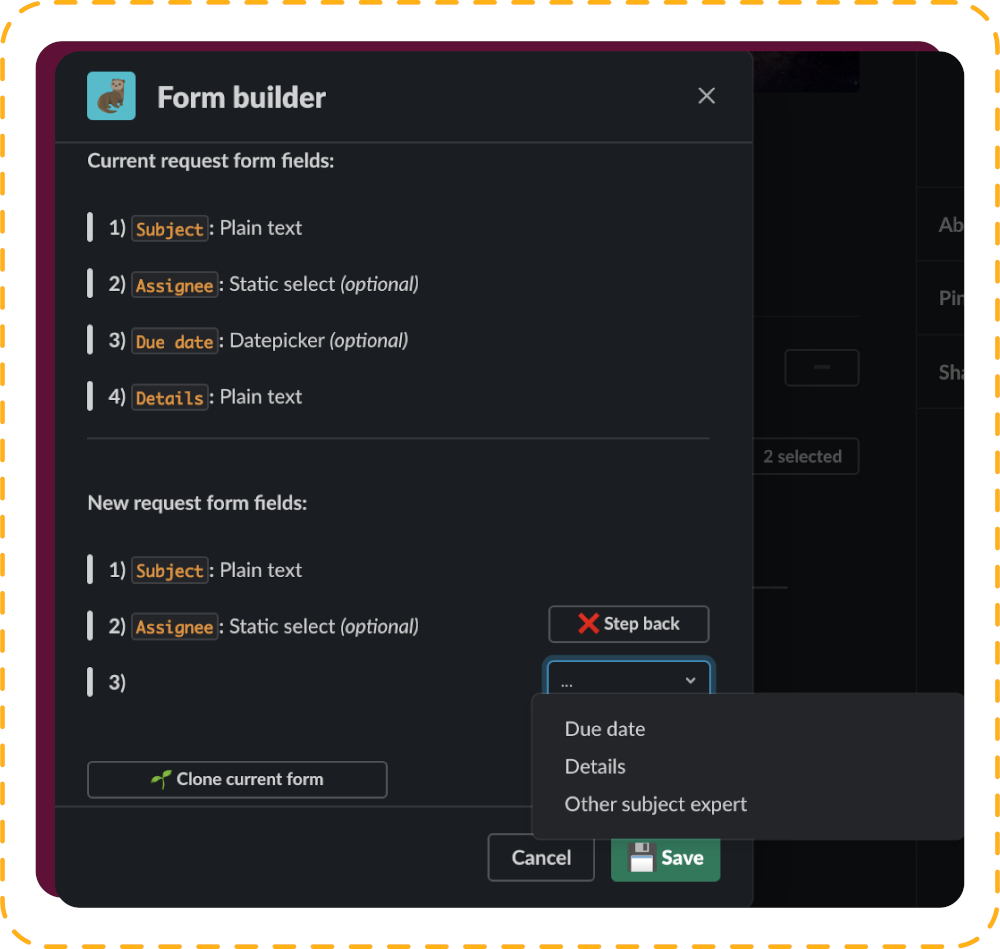Image resolution: width=1000 pixels, height=949 pixels.
Task: Choose Details option in dropdown list
Action: click(x=595, y=767)
